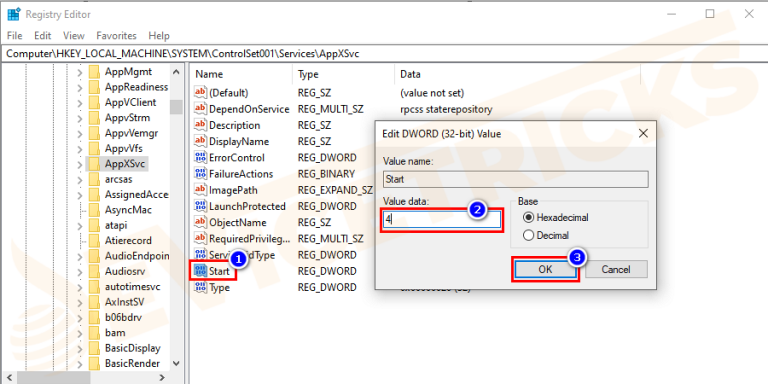Select the Start DWORD value icon

[x=200, y=271]
